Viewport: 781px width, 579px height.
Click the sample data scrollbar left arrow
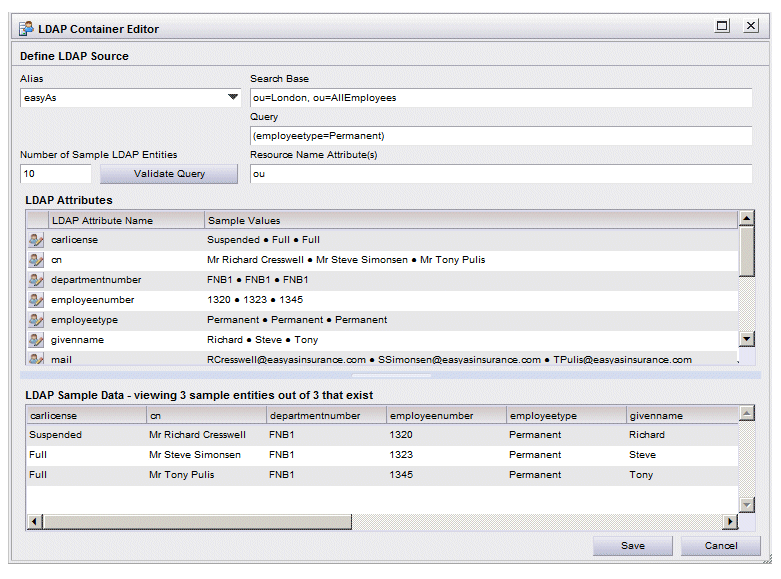tap(34, 522)
